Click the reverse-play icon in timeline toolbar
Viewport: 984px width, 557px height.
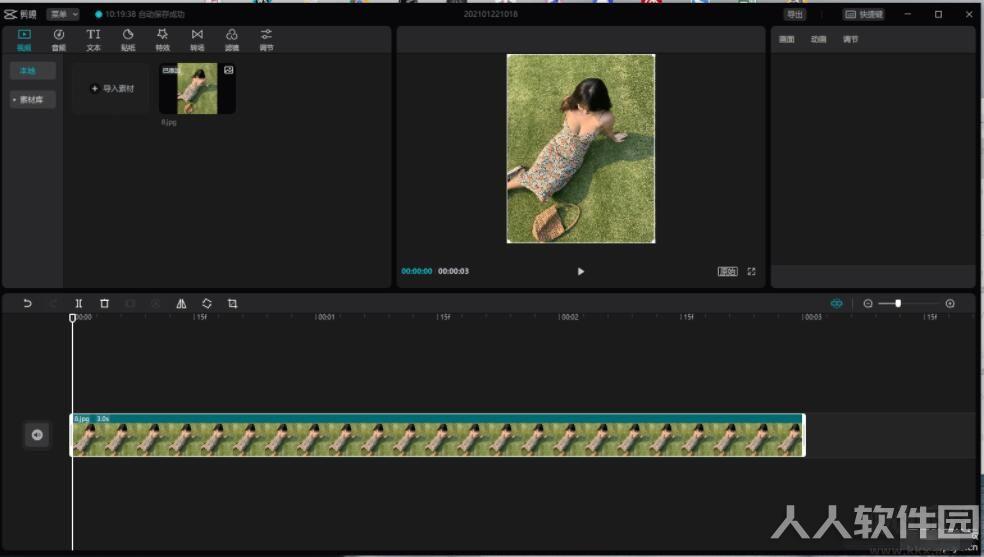(x=156, y=304)
